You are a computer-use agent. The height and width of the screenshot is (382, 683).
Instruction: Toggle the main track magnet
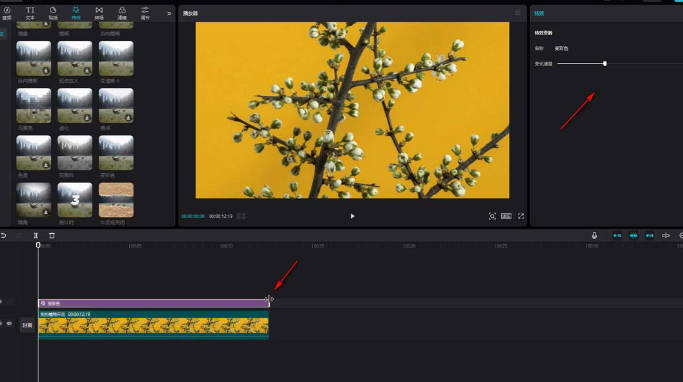[x=617, y=236]
